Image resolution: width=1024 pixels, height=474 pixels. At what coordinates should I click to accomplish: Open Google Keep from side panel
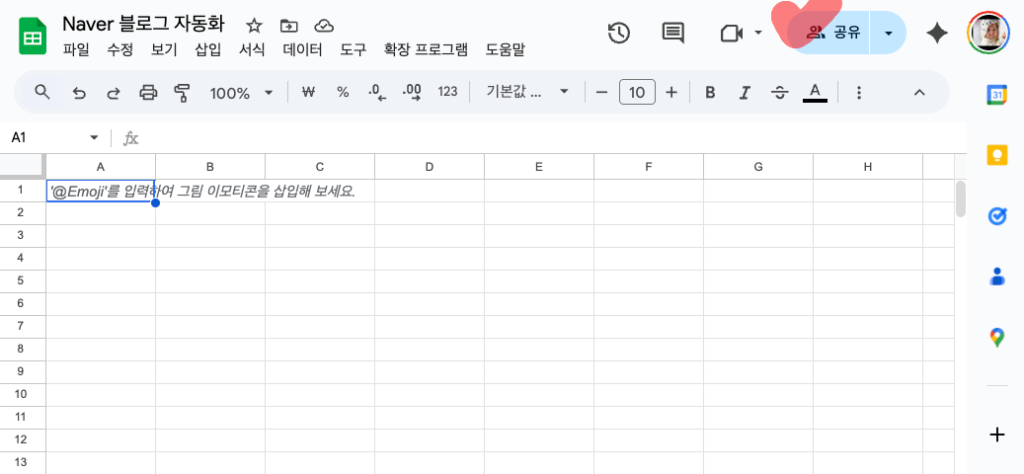(996, 155)
